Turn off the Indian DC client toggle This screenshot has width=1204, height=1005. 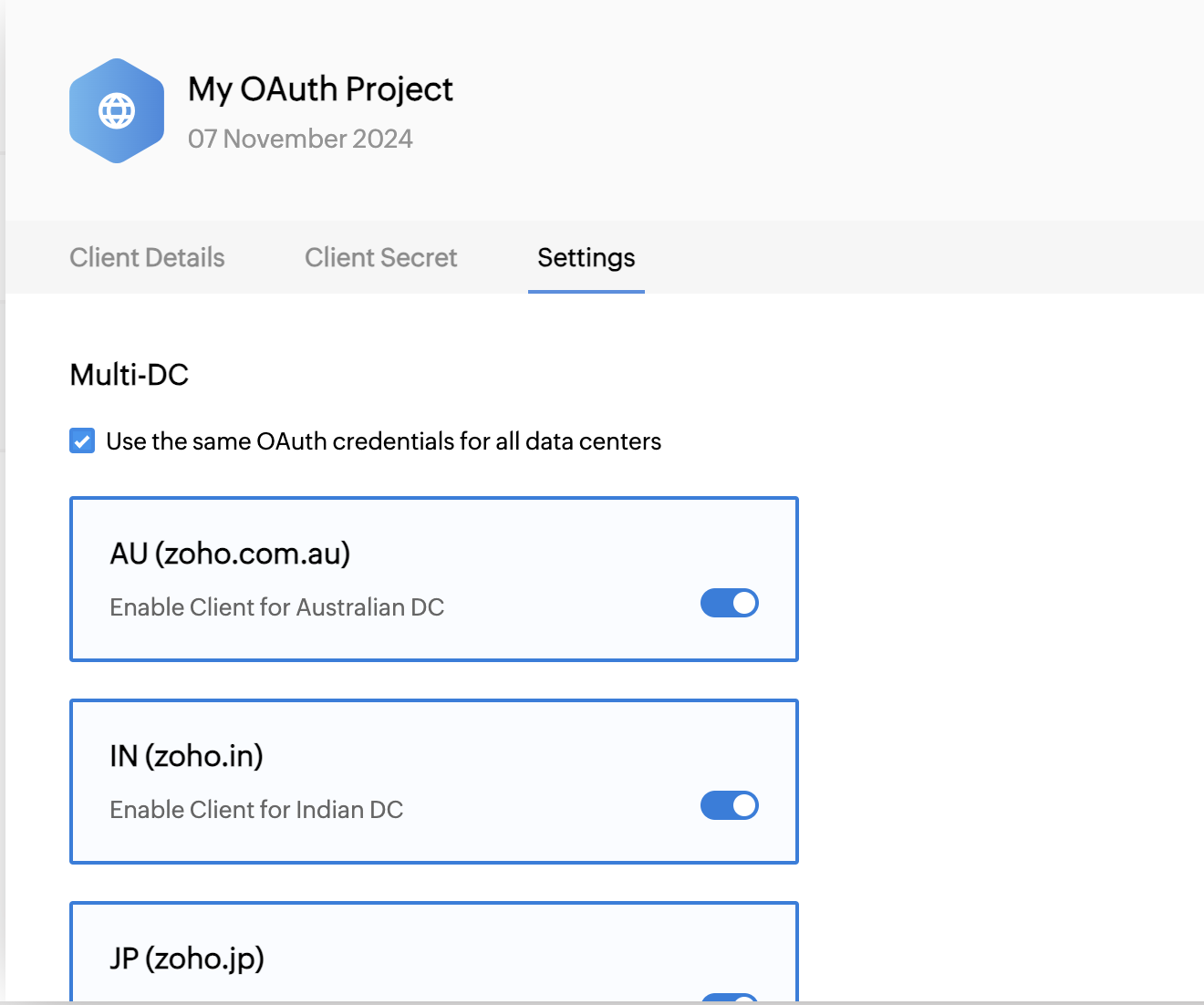tap(729, 805)
